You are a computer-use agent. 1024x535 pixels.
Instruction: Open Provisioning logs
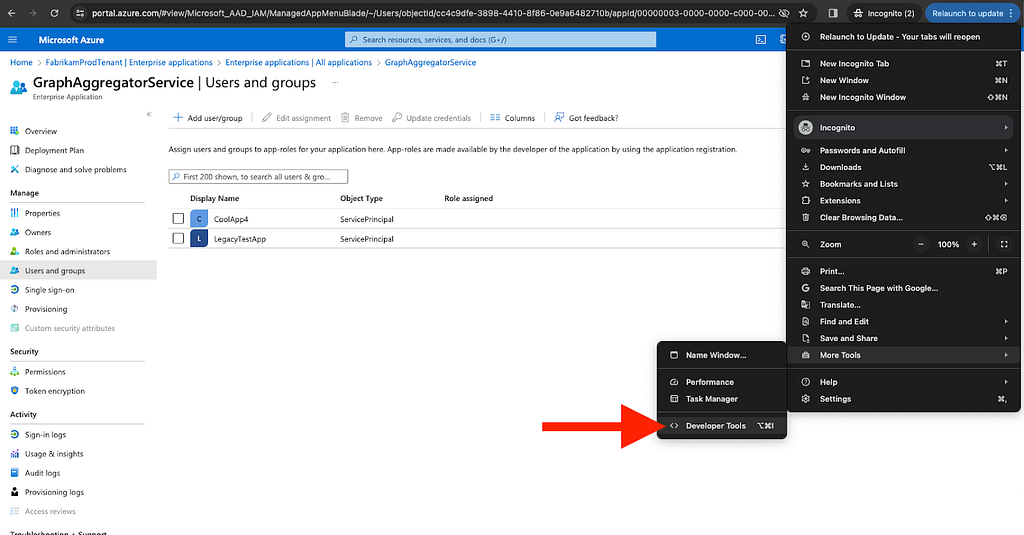[x=54, y=493]
